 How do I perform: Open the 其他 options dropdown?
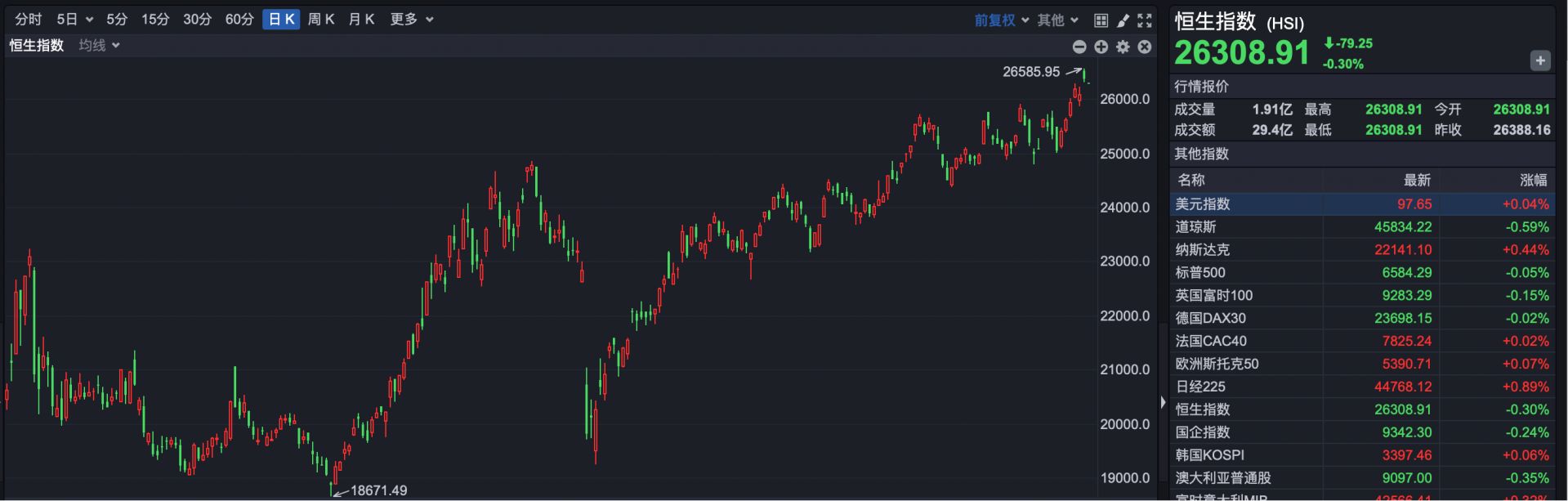point(1058,20)
